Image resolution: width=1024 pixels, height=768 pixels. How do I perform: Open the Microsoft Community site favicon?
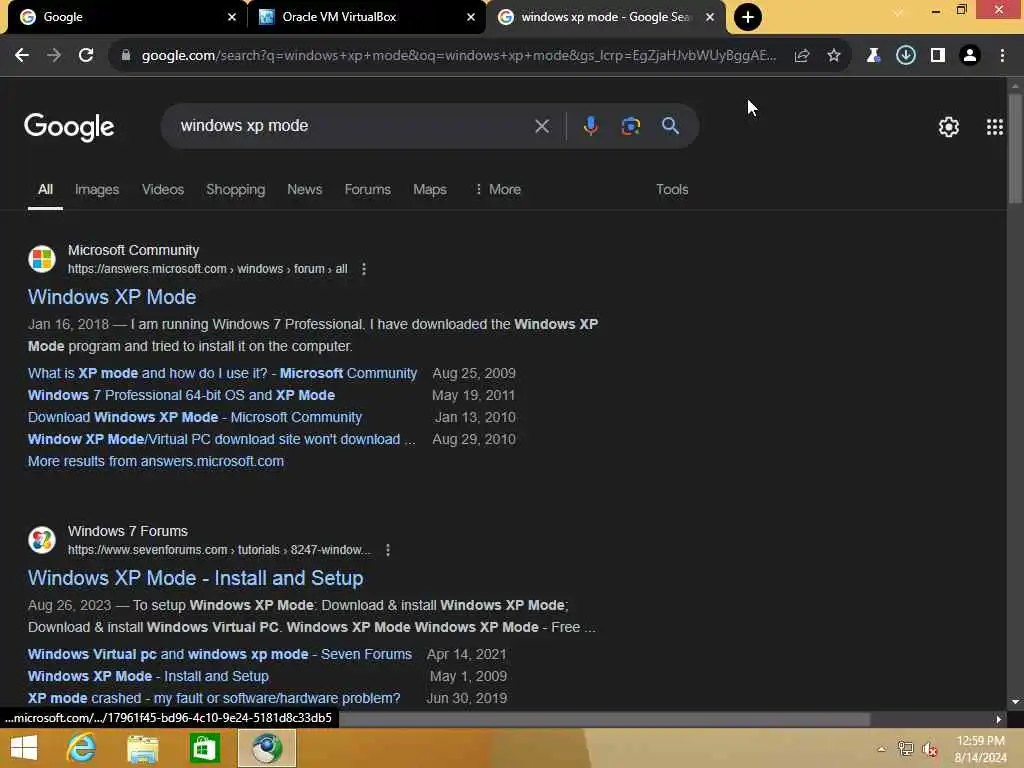click(42, 259)
